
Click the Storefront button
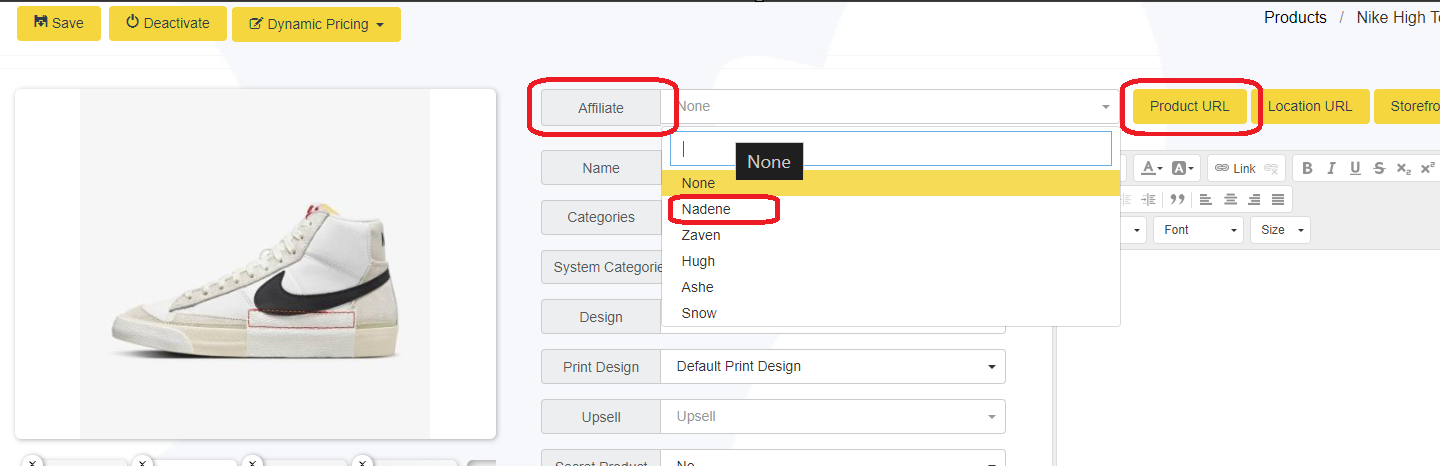point(1408,106)
